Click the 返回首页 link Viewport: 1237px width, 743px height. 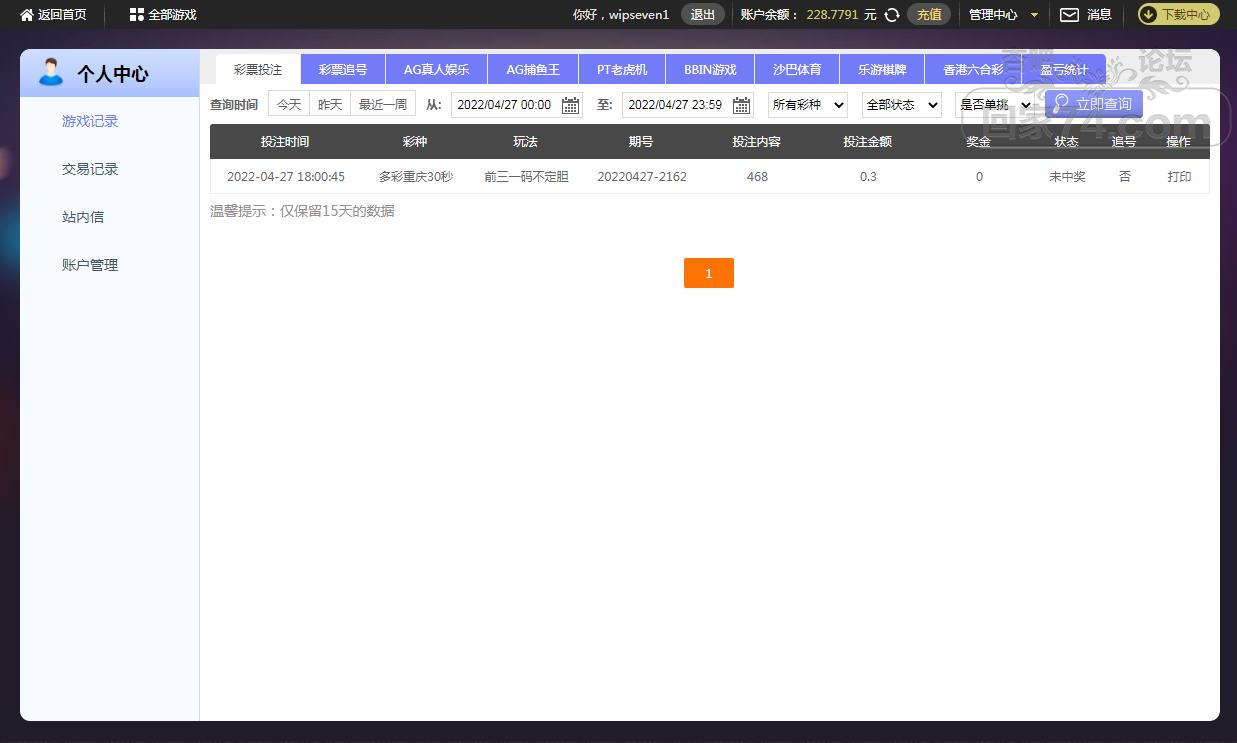pos(62,15)
